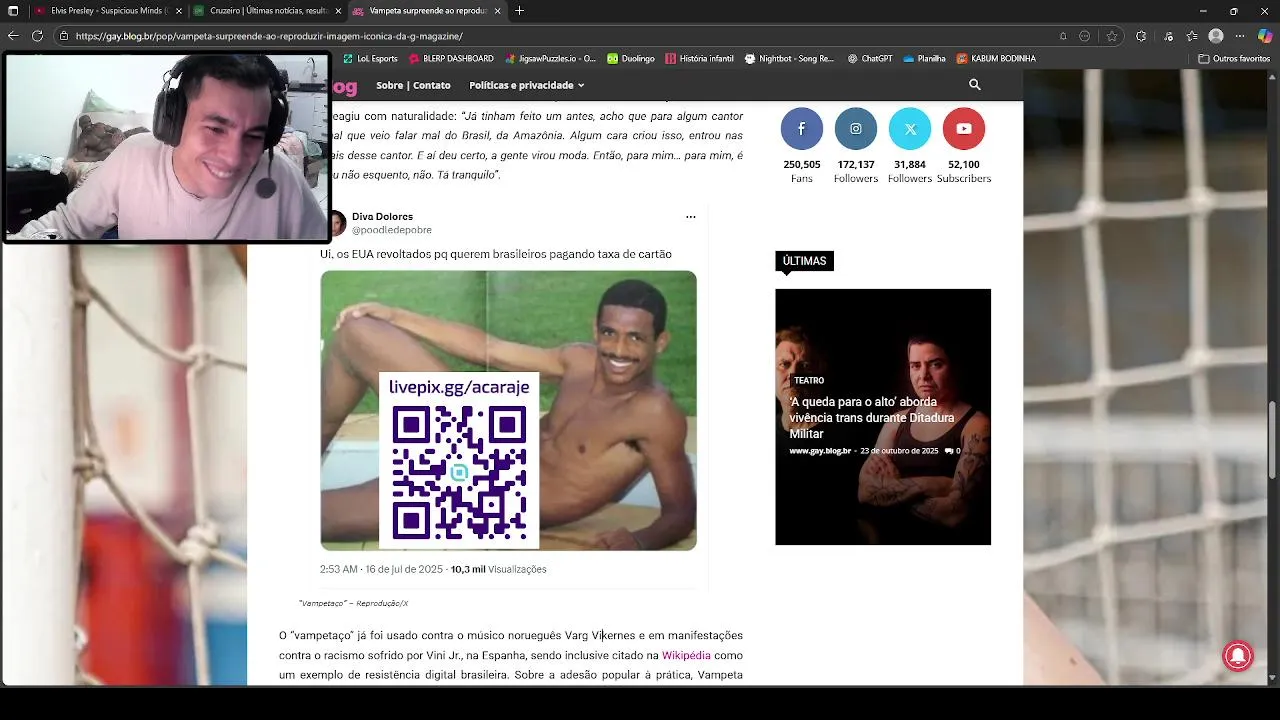Open the browser extensions icon
Viewport: 1280px width, 720px height.
[x=1141, y=36]
